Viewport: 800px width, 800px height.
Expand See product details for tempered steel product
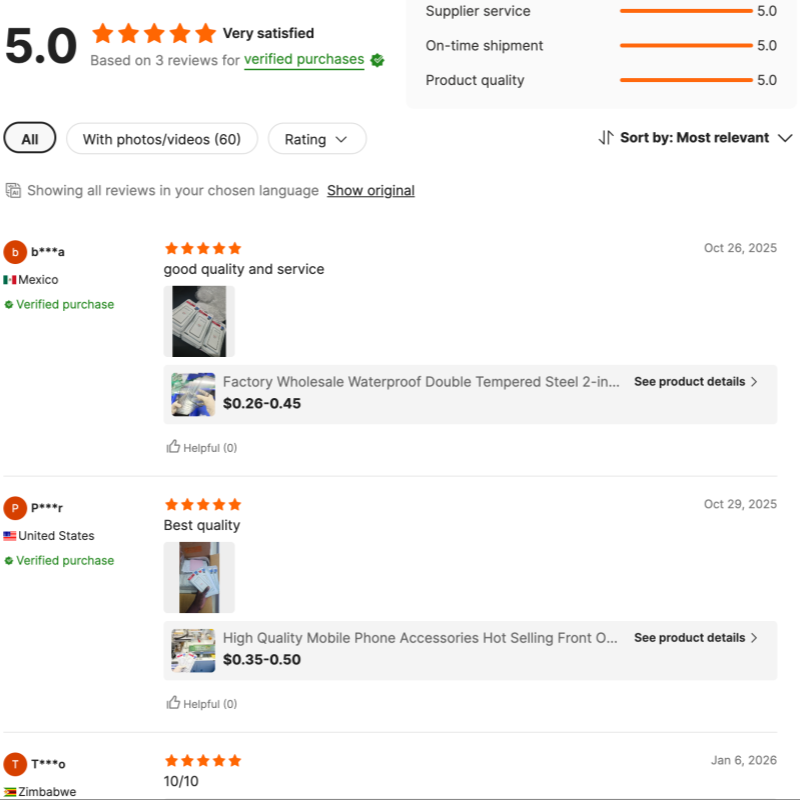pyautogui.click(x=696, y=381)
